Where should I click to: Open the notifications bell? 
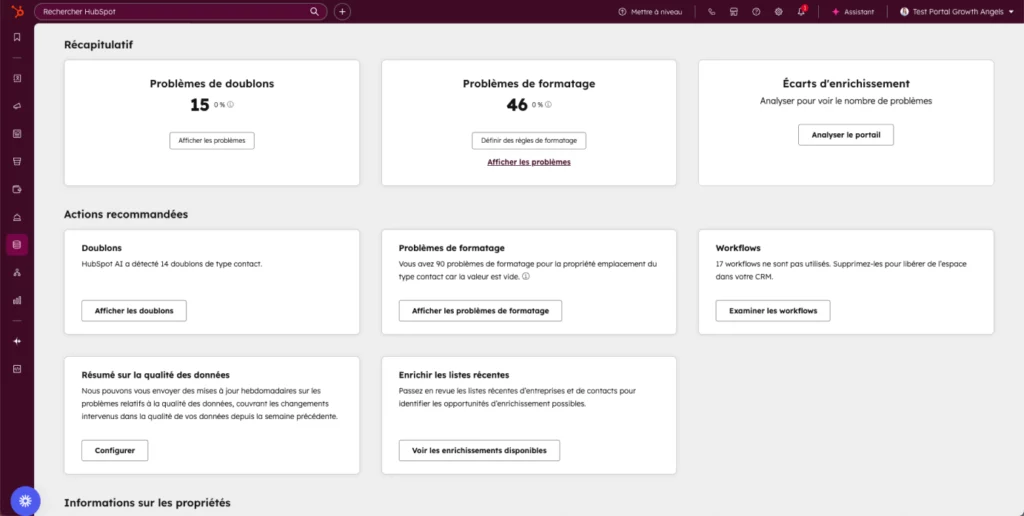[801, 12]
